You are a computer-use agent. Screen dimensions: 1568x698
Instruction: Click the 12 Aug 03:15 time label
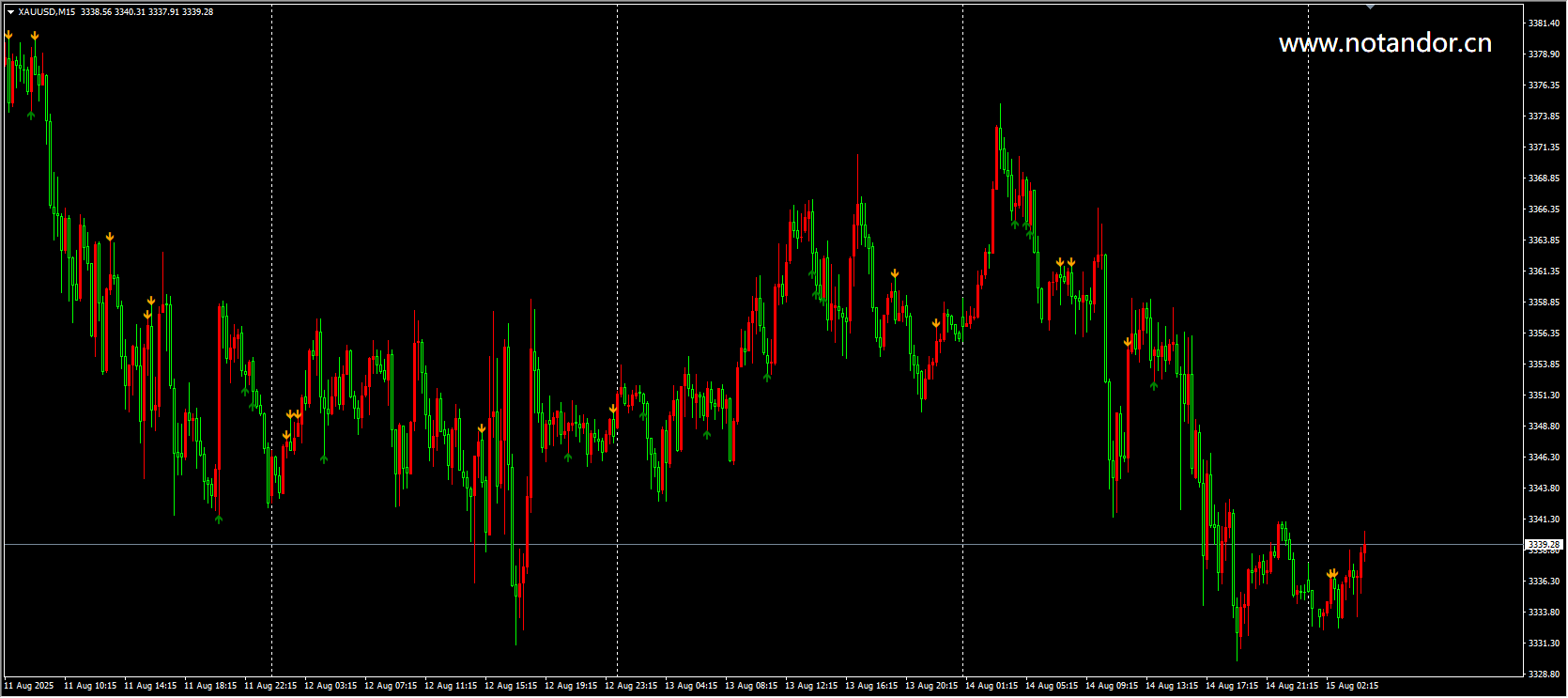(x=331, y=686)
